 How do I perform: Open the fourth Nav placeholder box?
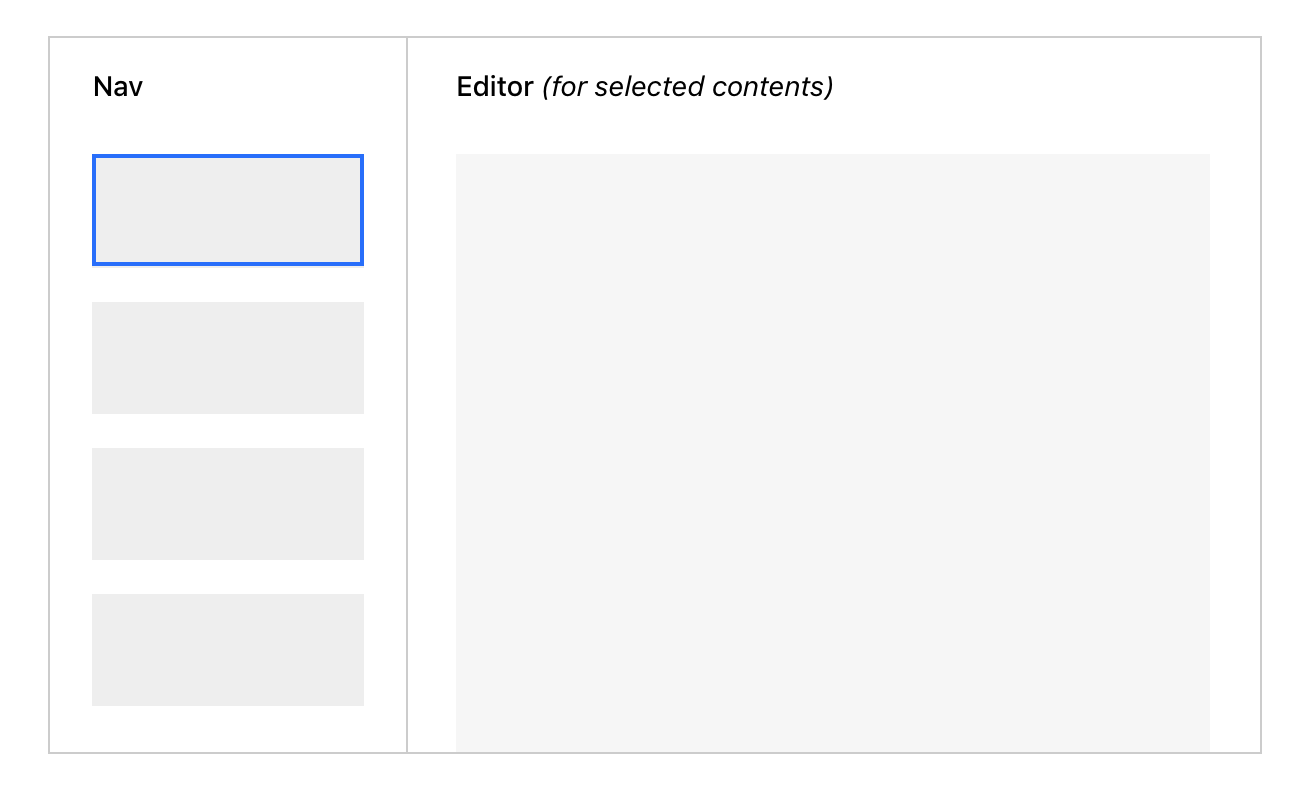coord(228,649)
